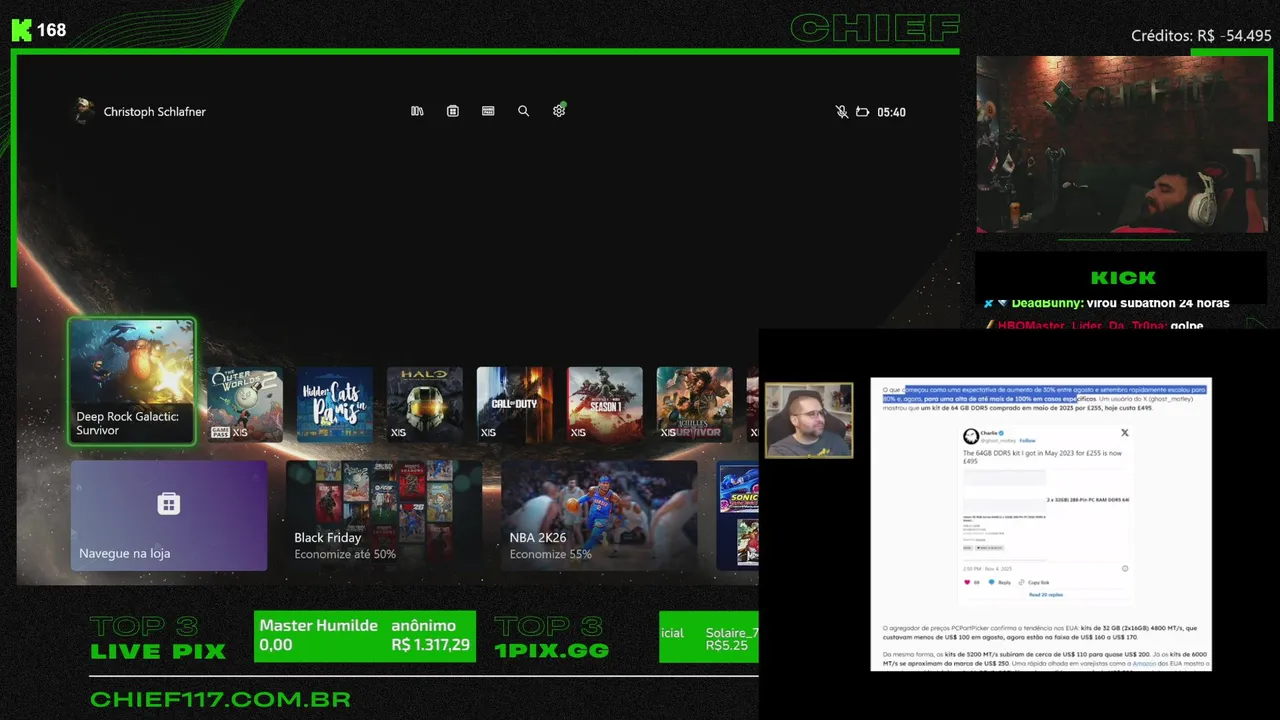Select the Achilles Survivor game tile

coord(694,404)
